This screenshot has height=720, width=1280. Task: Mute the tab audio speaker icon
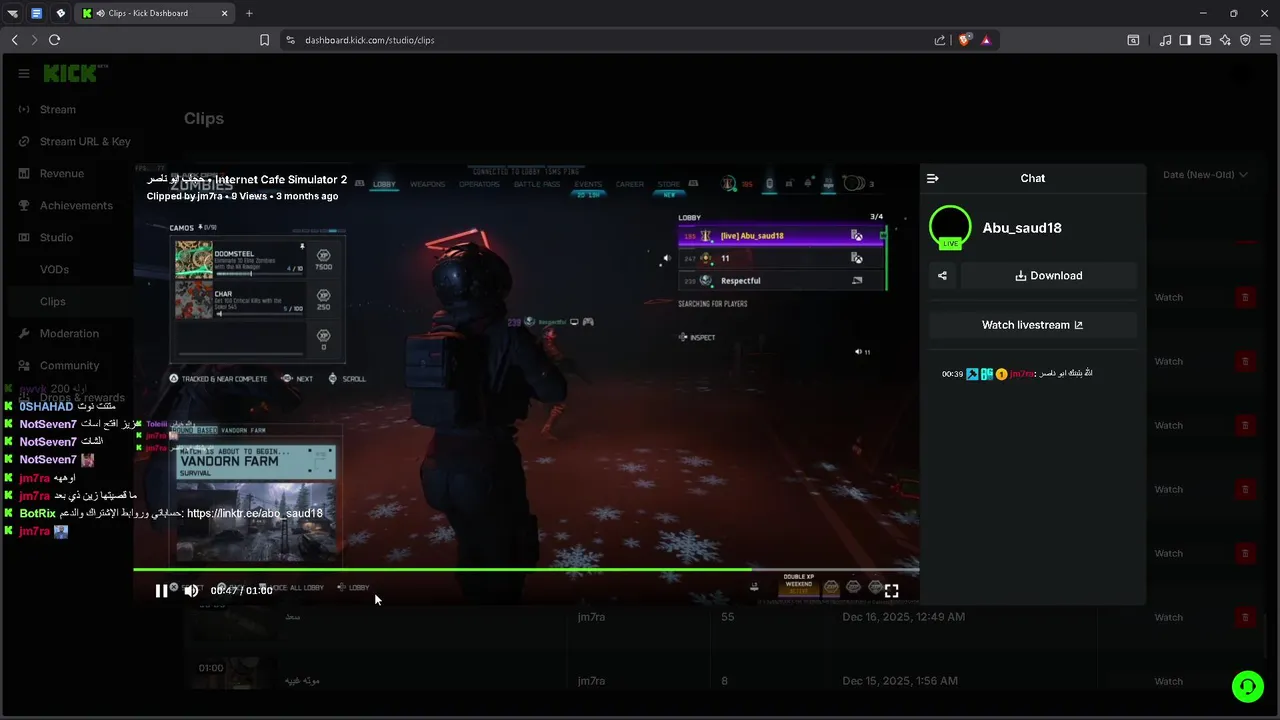pos(101,13)
